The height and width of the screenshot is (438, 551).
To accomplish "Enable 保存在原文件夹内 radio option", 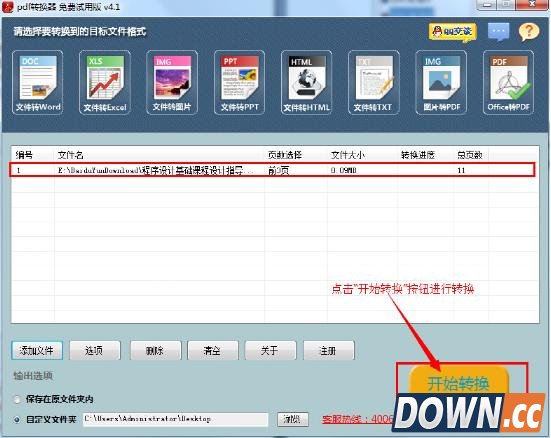I will coord(17,399).
